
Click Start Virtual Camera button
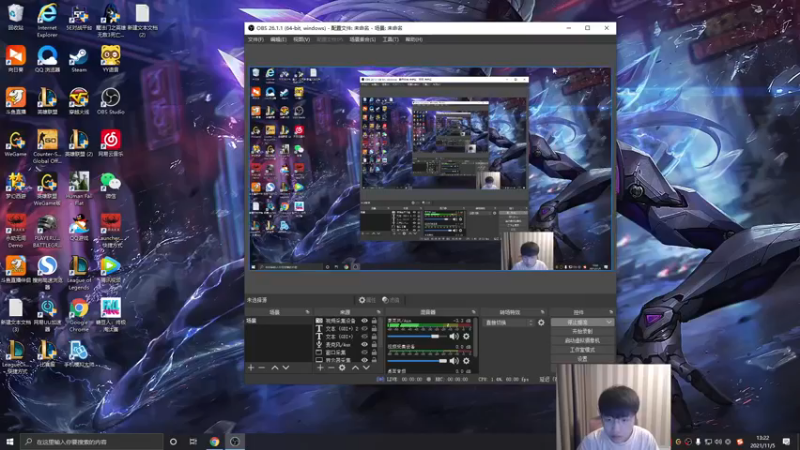[x=582, y=341]
